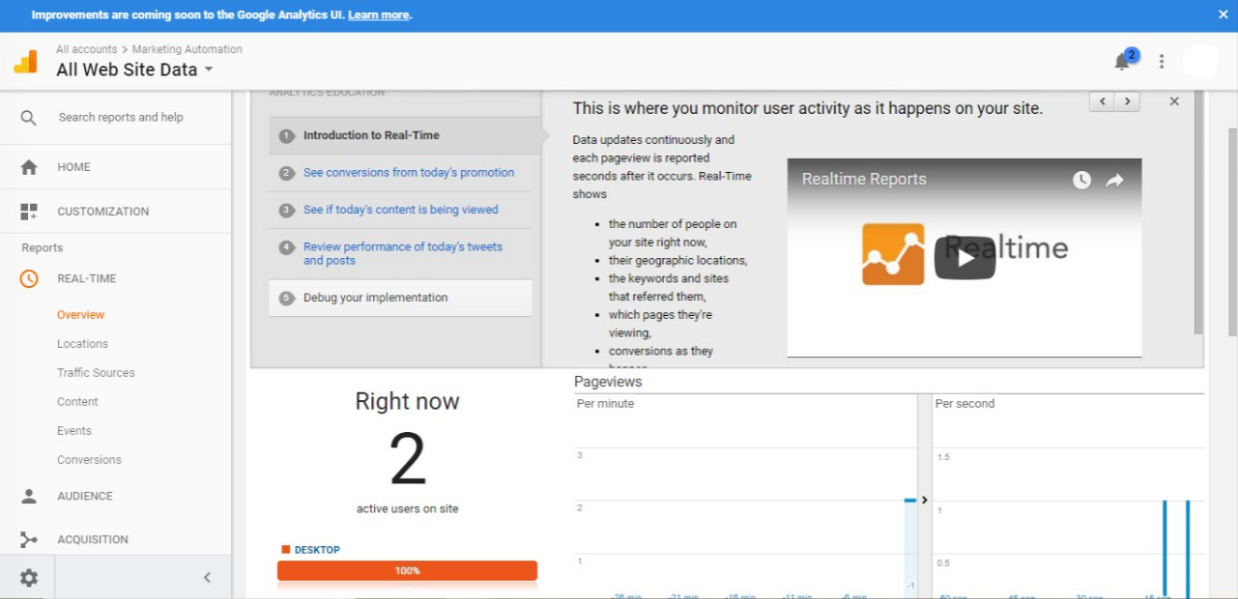The height and width of the screenshot is (599, 1238).
Task: Click the Audience person icon
Action: [29, 496]
